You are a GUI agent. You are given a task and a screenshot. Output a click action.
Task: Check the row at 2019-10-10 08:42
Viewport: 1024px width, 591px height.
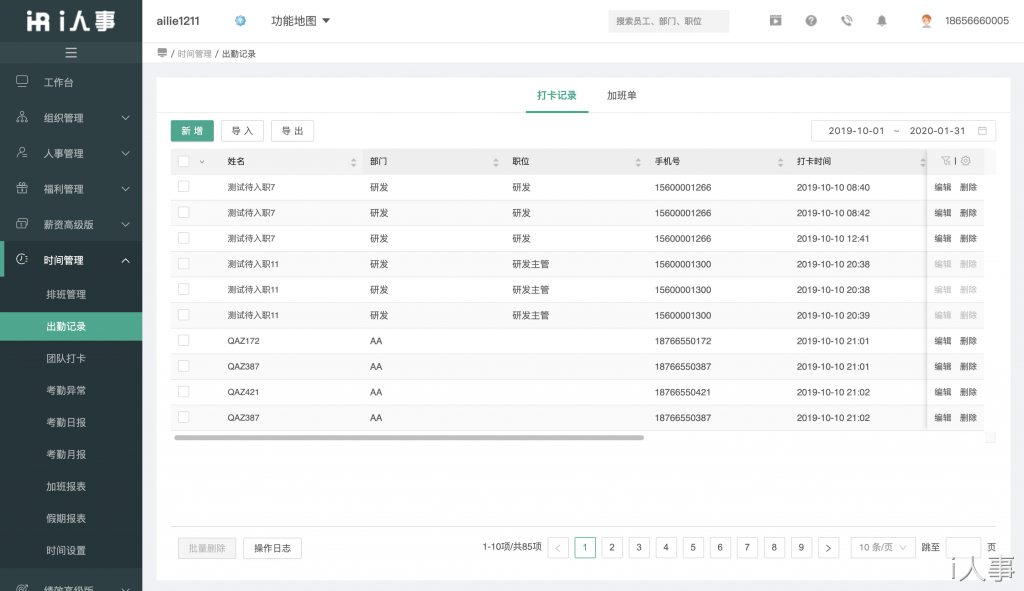(x=184, y=212)
